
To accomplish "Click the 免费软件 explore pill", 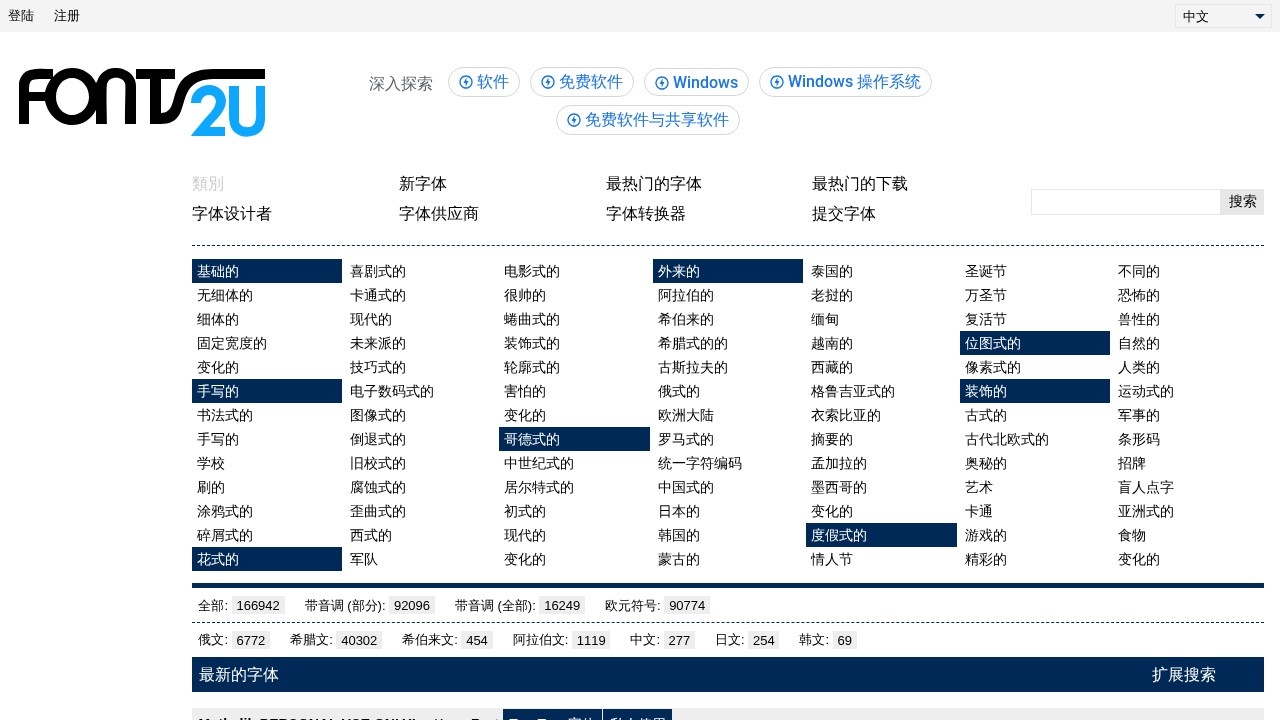I will coord(581,82).
